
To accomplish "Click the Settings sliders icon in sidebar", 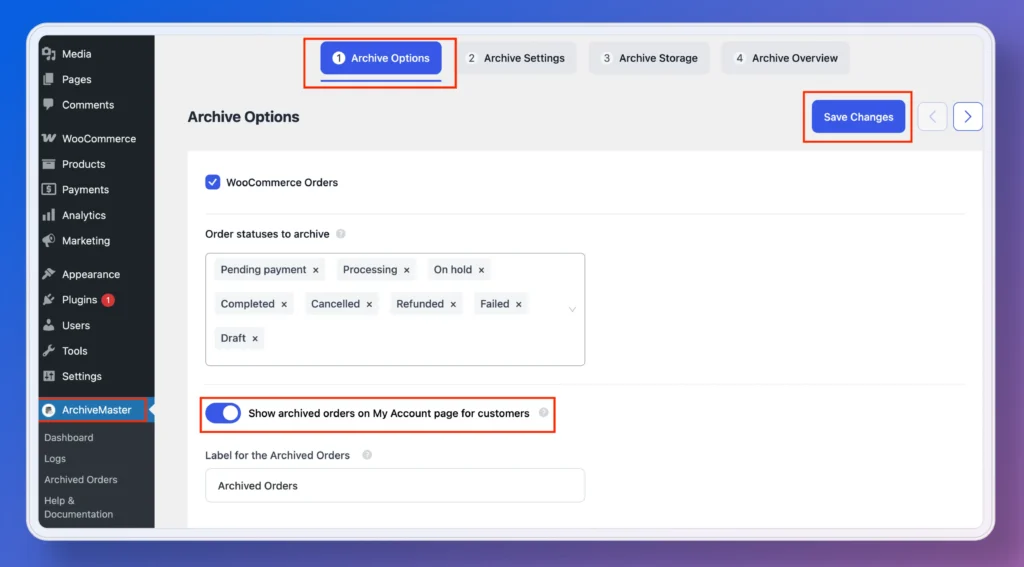I will pyautogui.click(x=49, y=376).
